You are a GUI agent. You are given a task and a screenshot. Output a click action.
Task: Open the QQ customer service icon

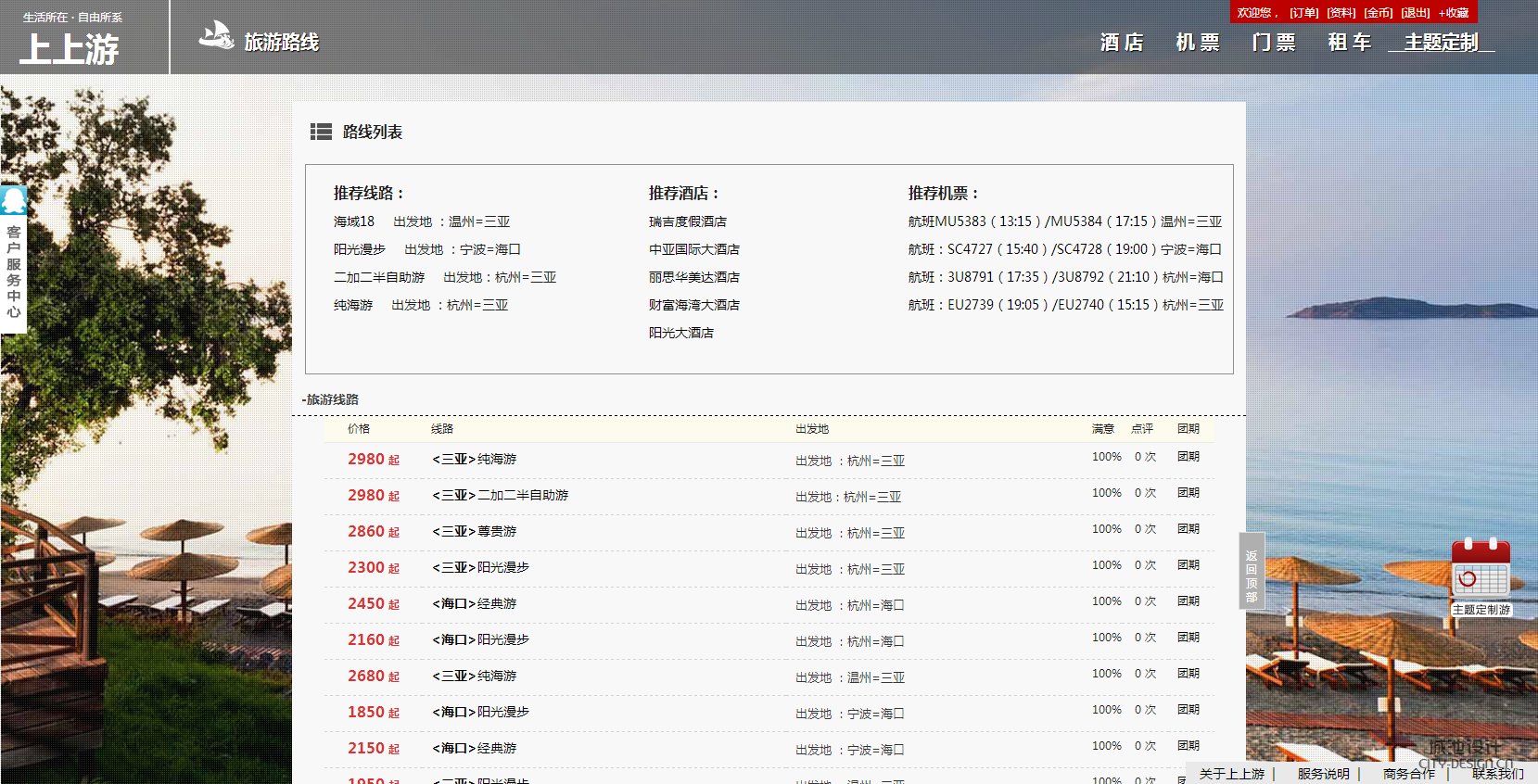(14, 200)
